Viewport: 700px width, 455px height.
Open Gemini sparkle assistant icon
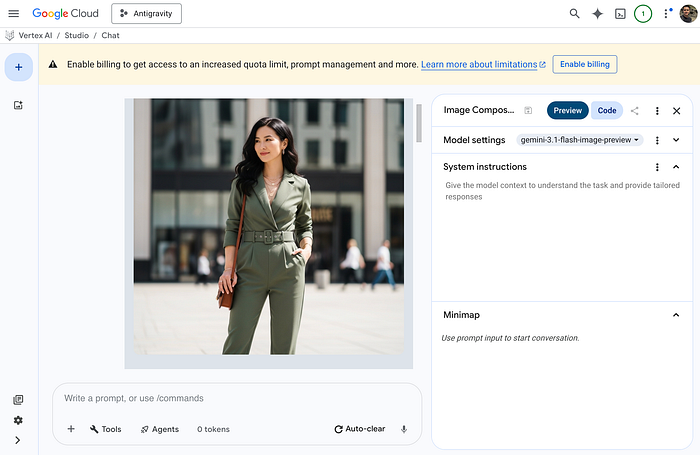click(597, 14)
